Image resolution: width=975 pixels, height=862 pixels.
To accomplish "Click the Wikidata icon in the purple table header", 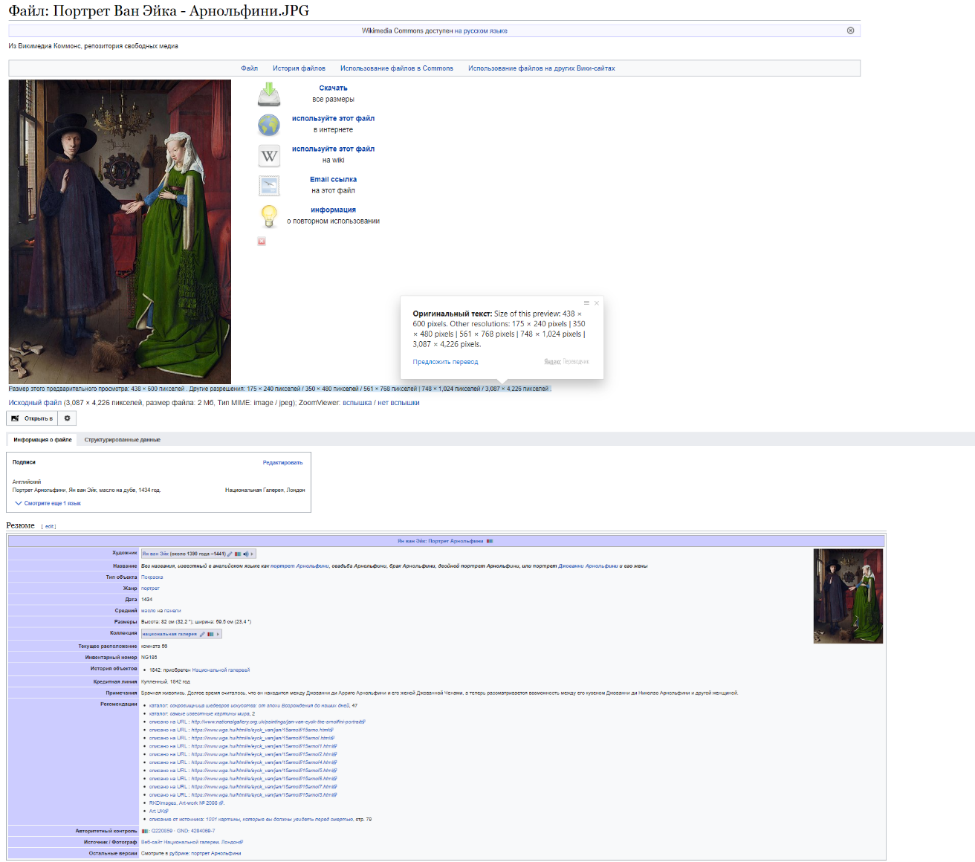I will coord(490,541).
